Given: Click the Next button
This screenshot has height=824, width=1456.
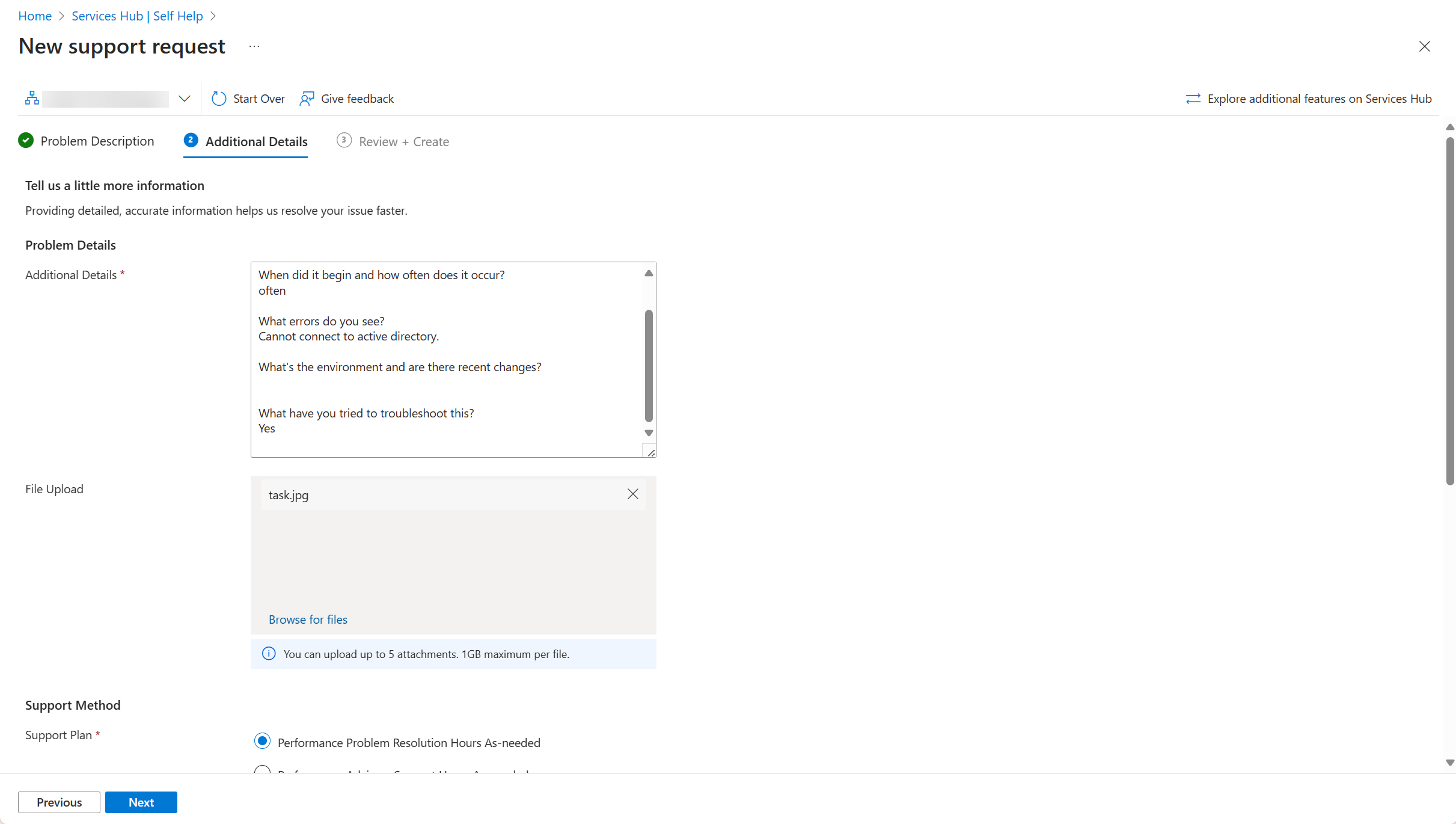Looking at the screenshot, I should (141, 802).
